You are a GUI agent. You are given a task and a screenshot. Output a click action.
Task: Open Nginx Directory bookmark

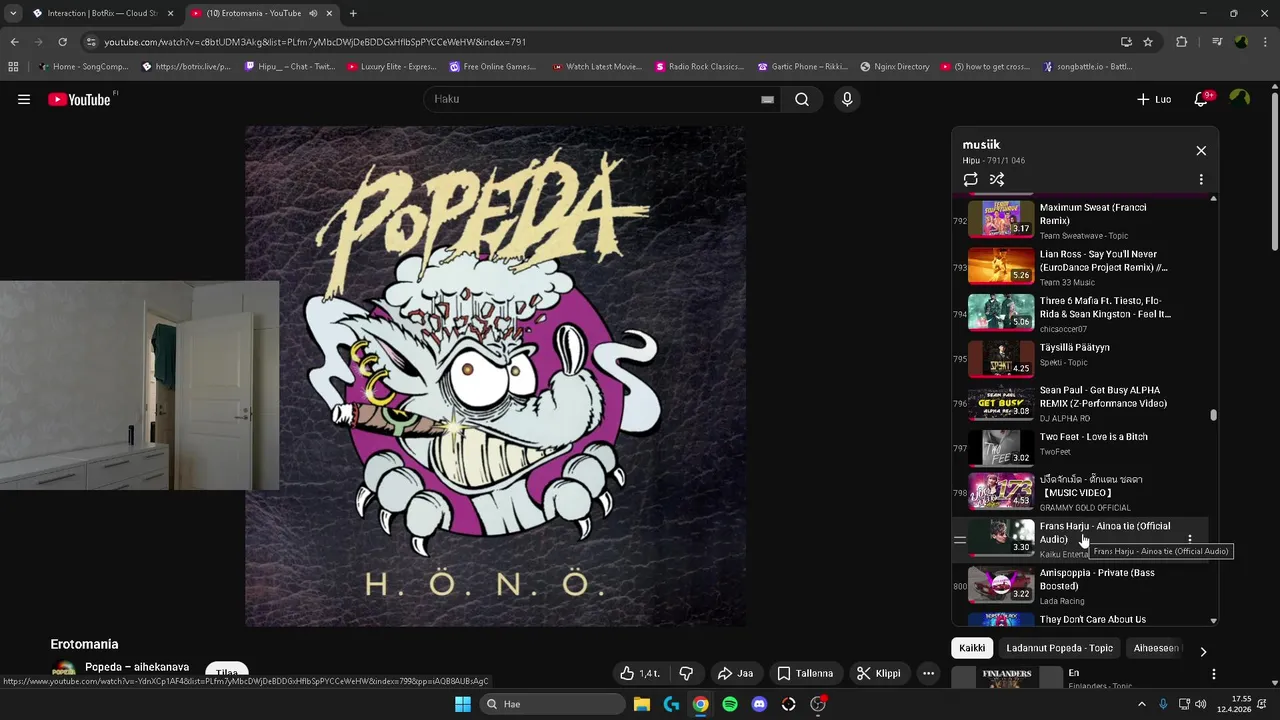[x=895, y=67]
